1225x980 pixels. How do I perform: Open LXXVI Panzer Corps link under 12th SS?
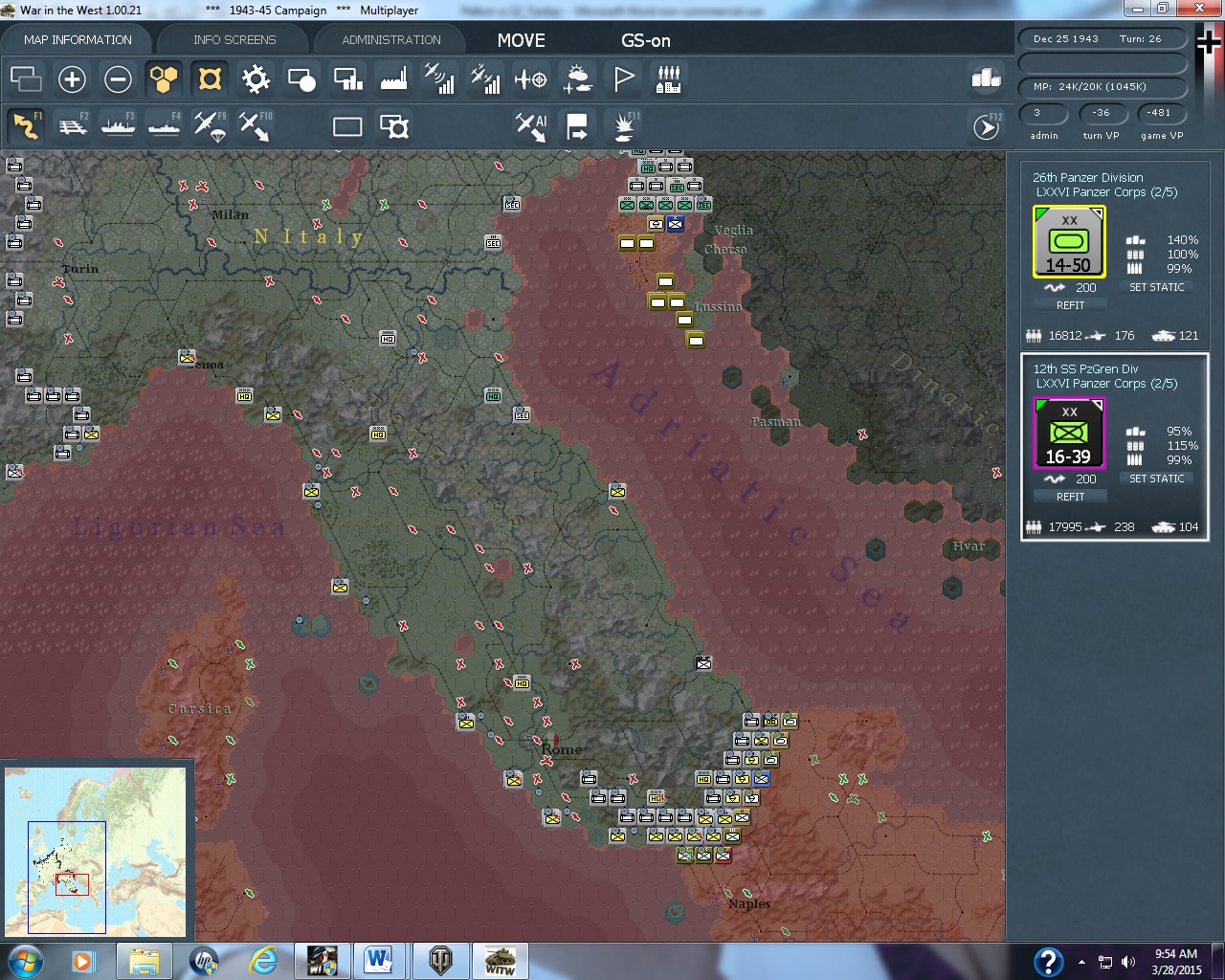[1106, 384]
